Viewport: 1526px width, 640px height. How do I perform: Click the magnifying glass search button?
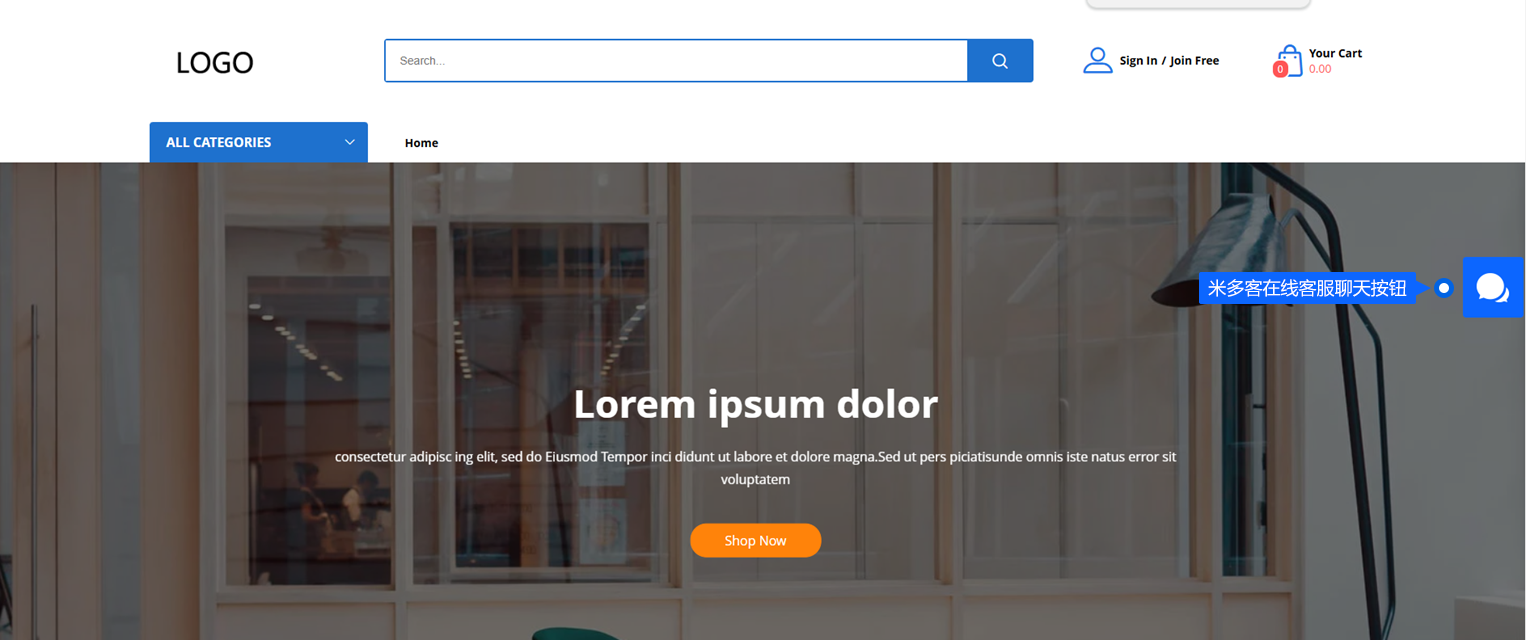point(999,61)
